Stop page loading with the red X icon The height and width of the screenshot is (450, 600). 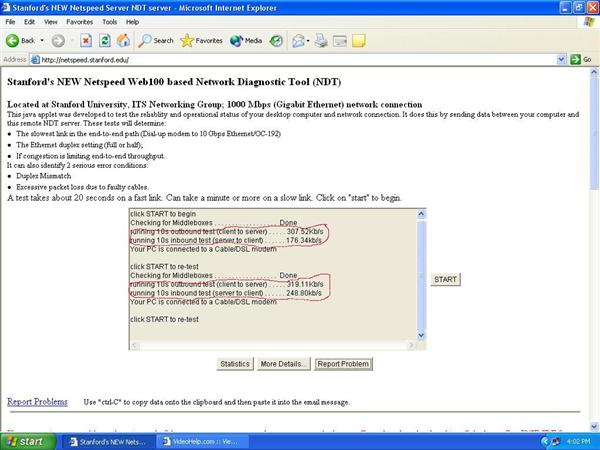pos(86,41)
